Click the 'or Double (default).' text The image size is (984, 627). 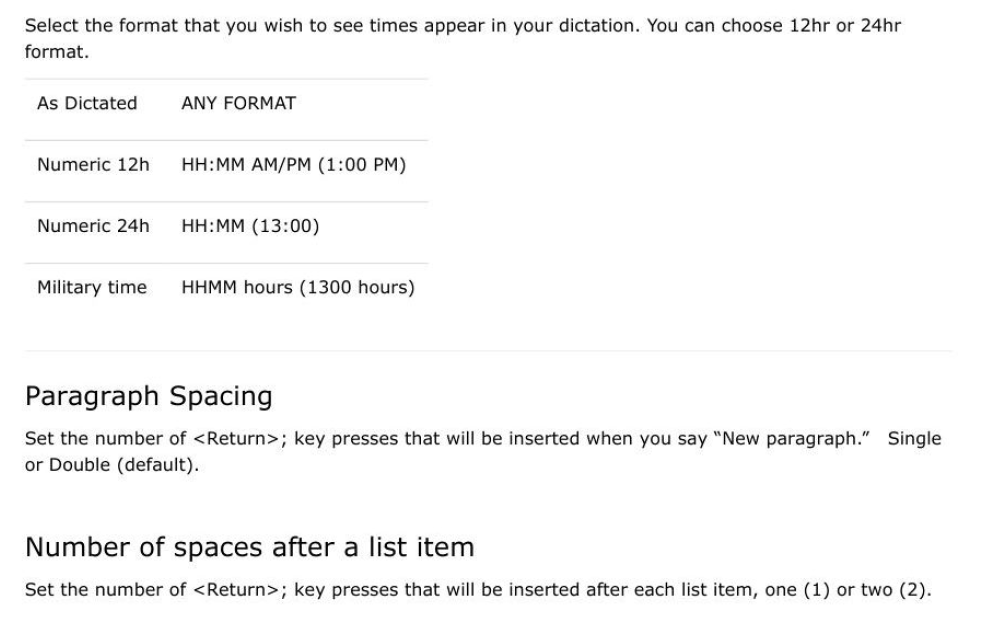click(112, 465)
